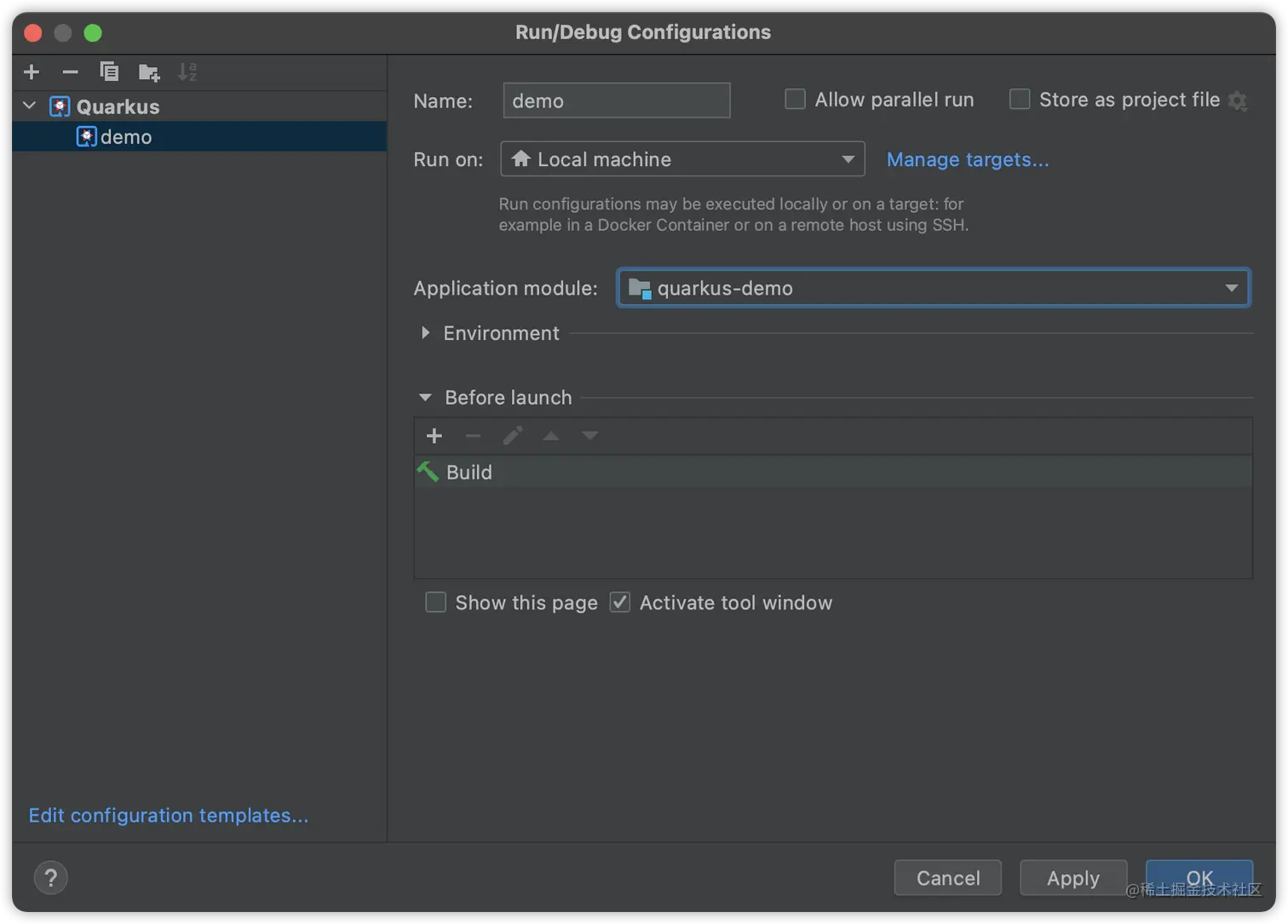1288x924 pixels.
Task: Move Before launch task down
Action: pyautogui.click(x=589, y=436)
